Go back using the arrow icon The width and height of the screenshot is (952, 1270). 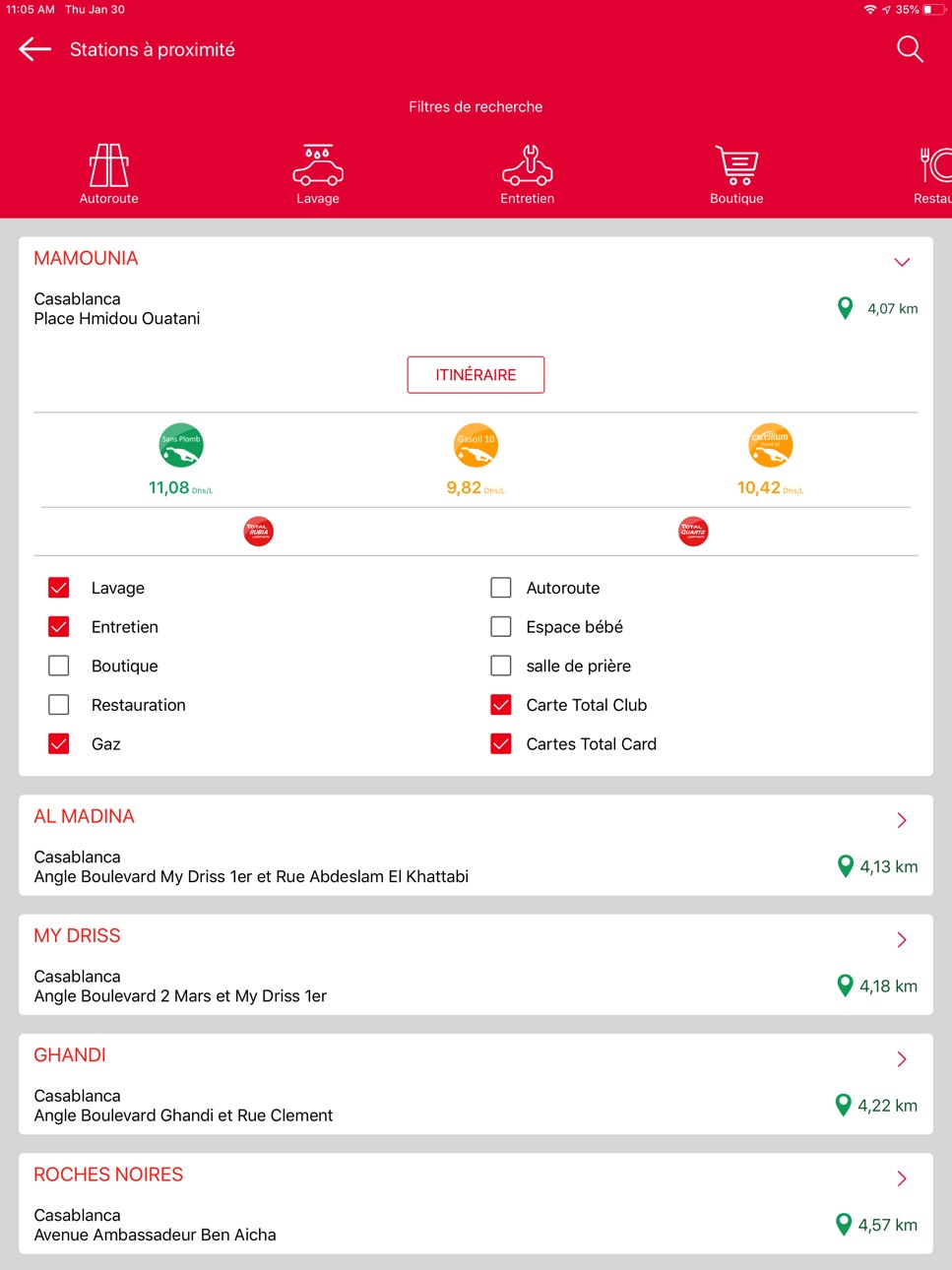pyautogui.click(x=34, y=49)
